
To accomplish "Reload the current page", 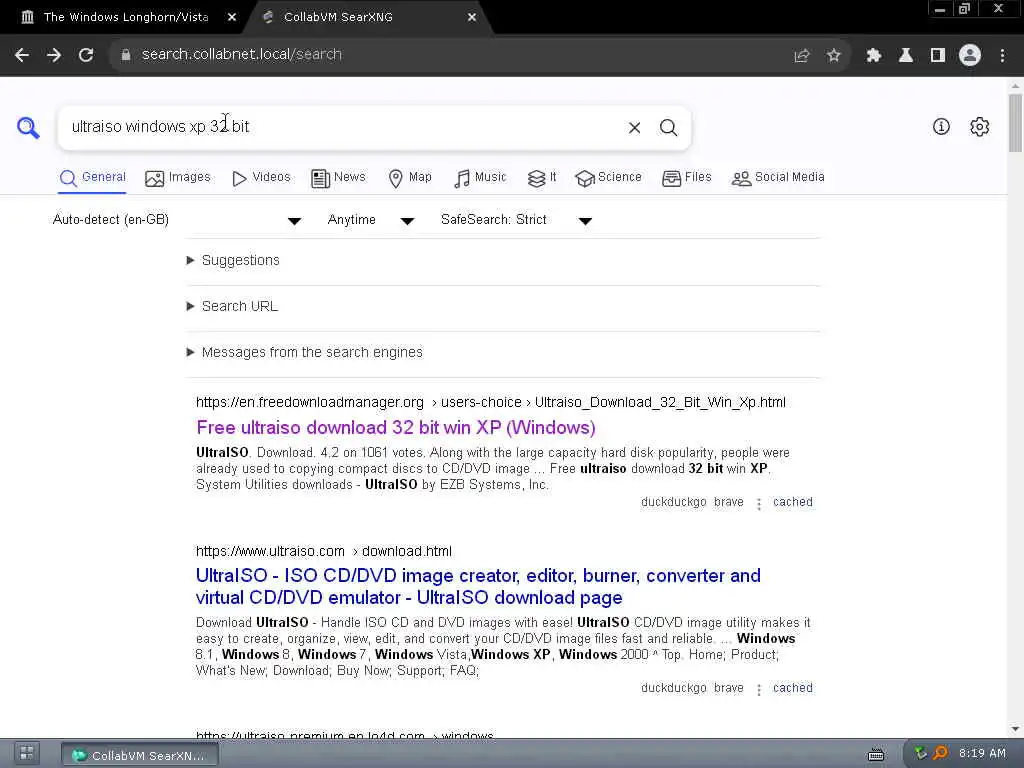I will click(86, 55).
